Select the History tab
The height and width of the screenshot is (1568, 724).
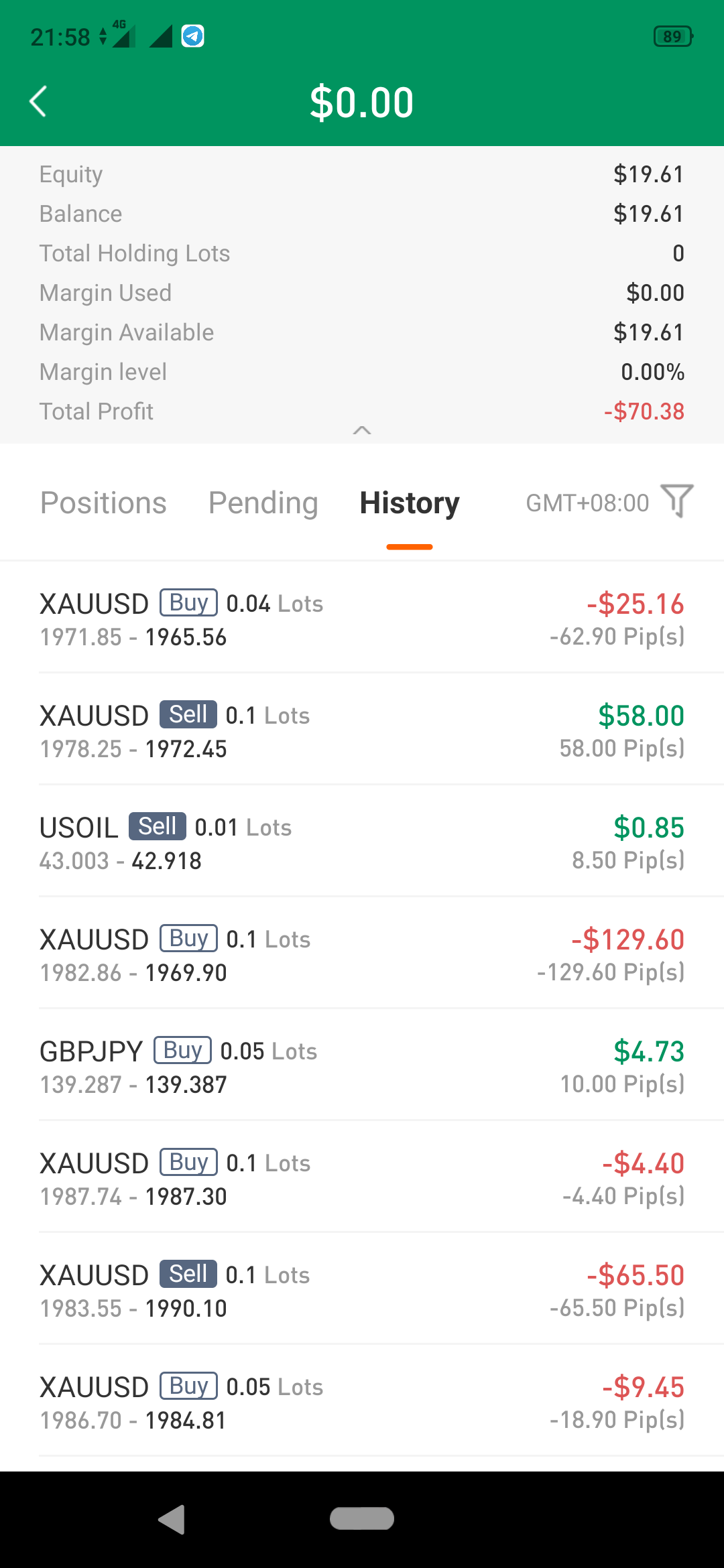(x=410, y=503)
